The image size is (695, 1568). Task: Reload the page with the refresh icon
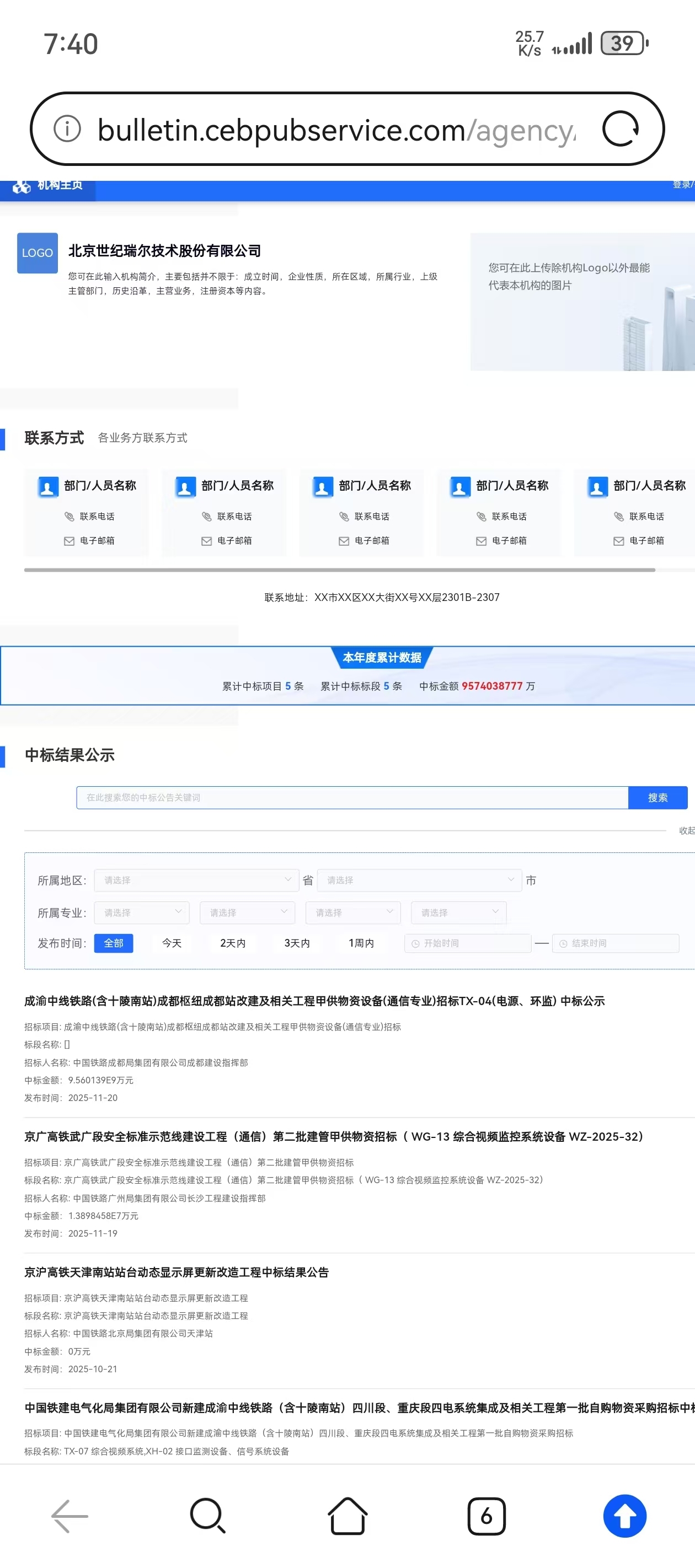pyautogui.click(x=620, y=129)
